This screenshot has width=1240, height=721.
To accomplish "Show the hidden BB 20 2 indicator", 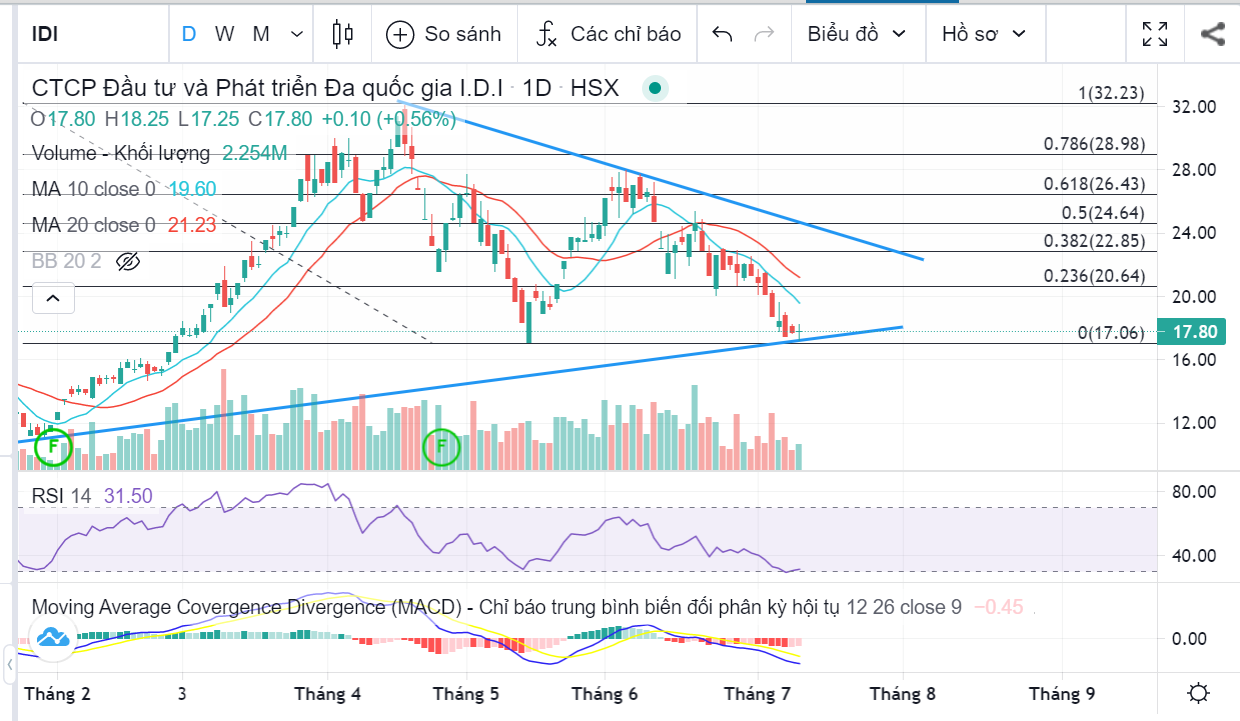I will click(x=127, y=262).
